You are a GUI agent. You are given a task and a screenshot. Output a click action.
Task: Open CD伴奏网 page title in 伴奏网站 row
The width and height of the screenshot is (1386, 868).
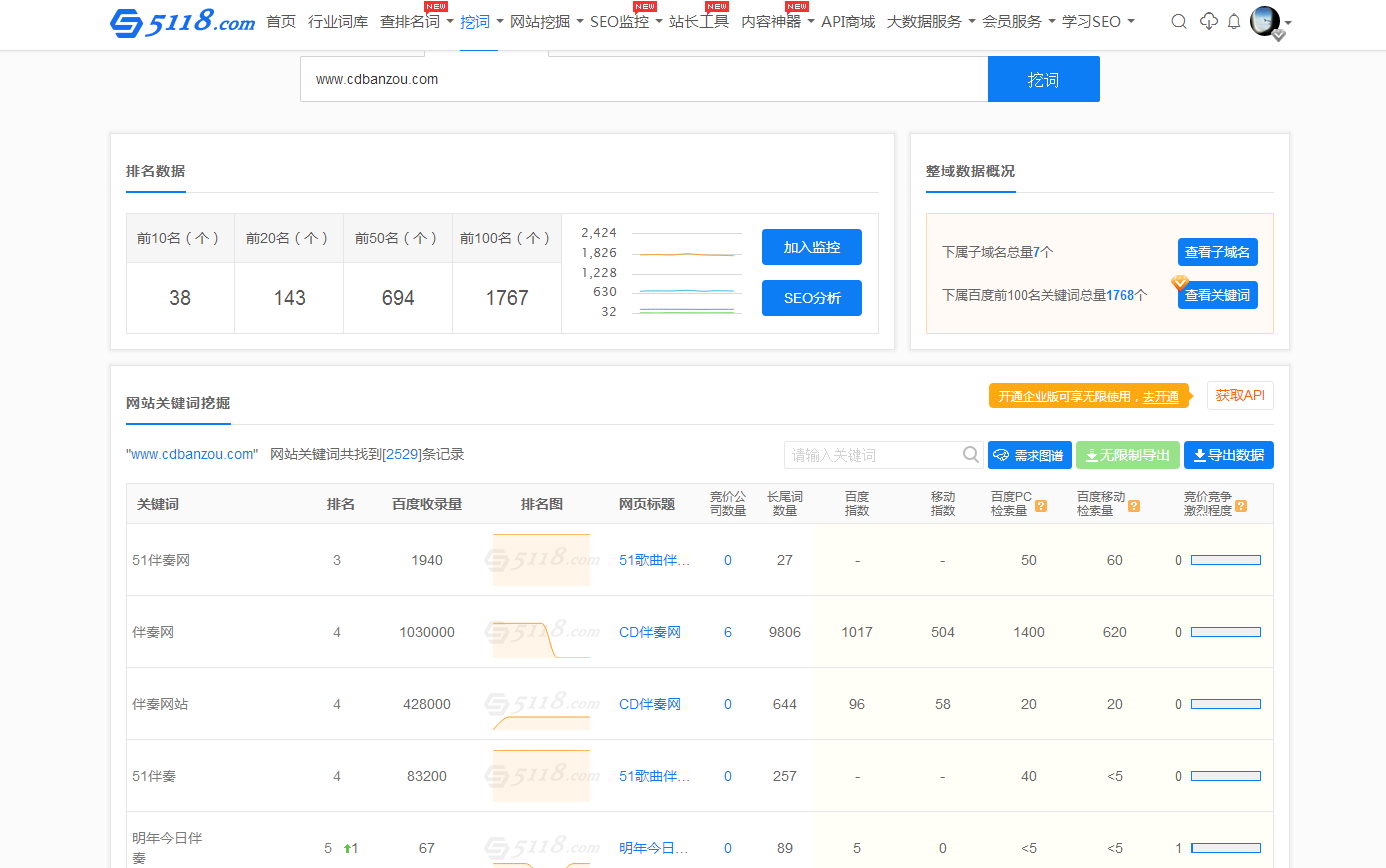point(650,704)
